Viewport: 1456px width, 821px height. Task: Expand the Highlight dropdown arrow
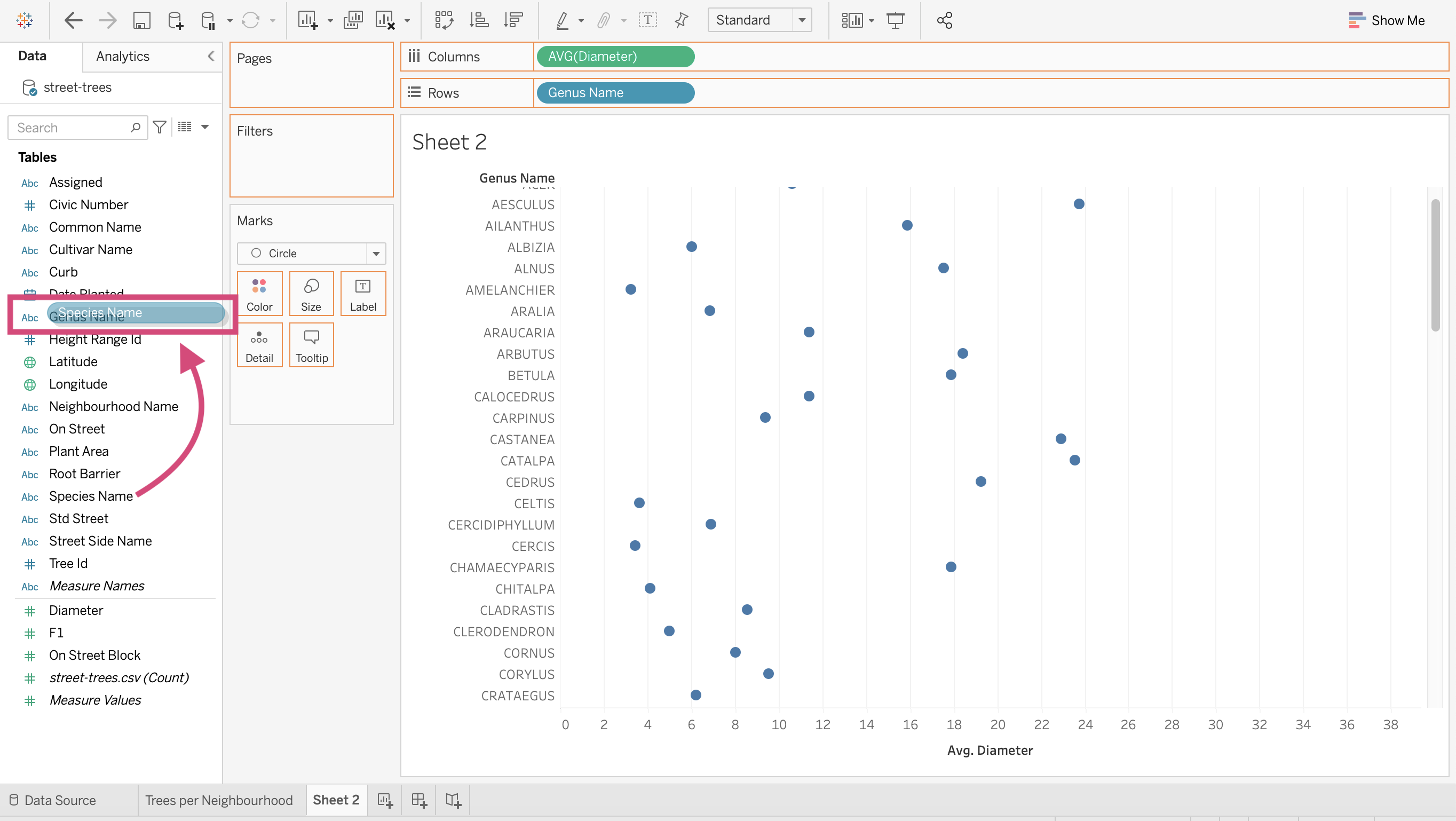(581, 21)
